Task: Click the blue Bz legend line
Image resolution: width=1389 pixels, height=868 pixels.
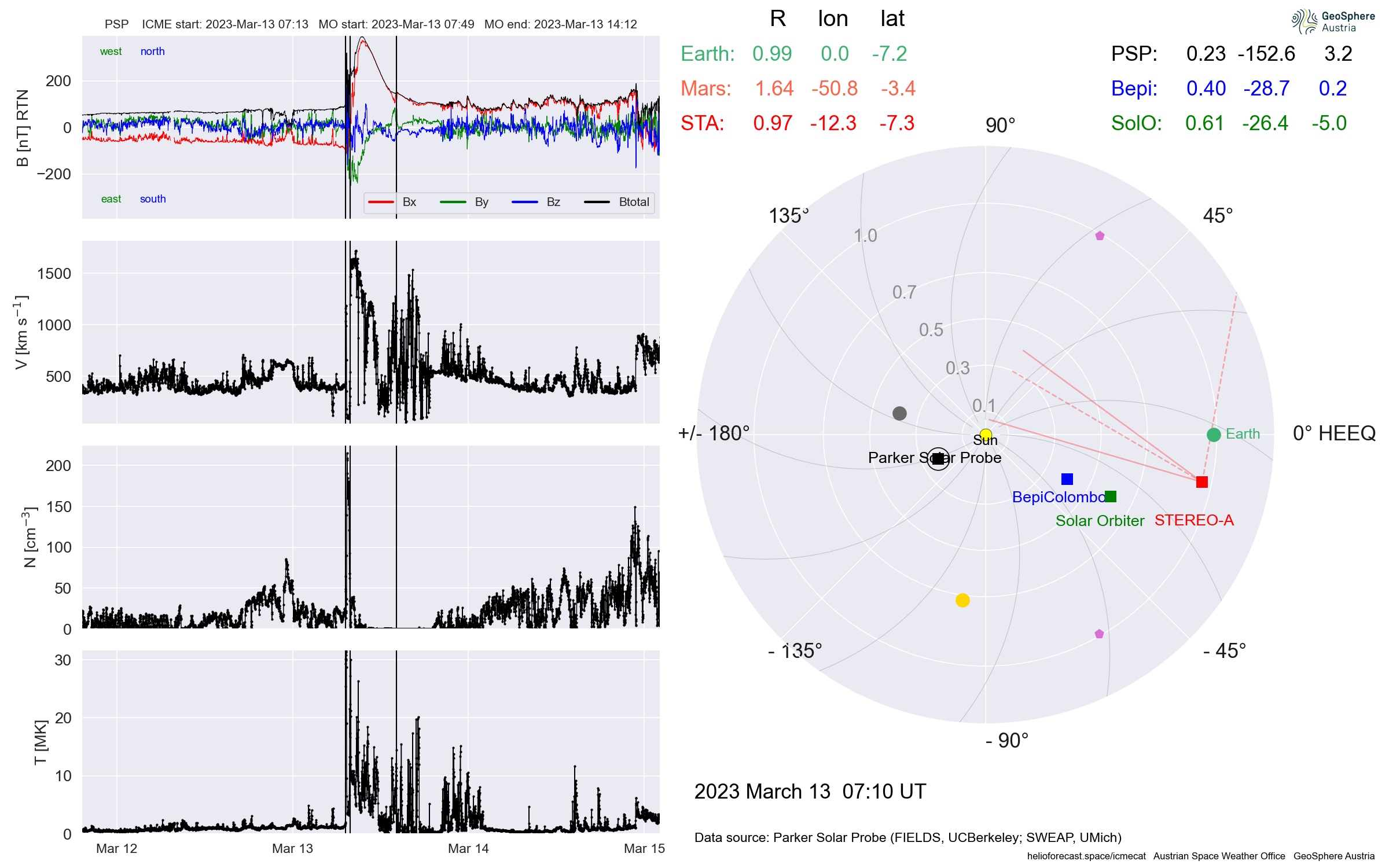Action: [x=525, y=202]
